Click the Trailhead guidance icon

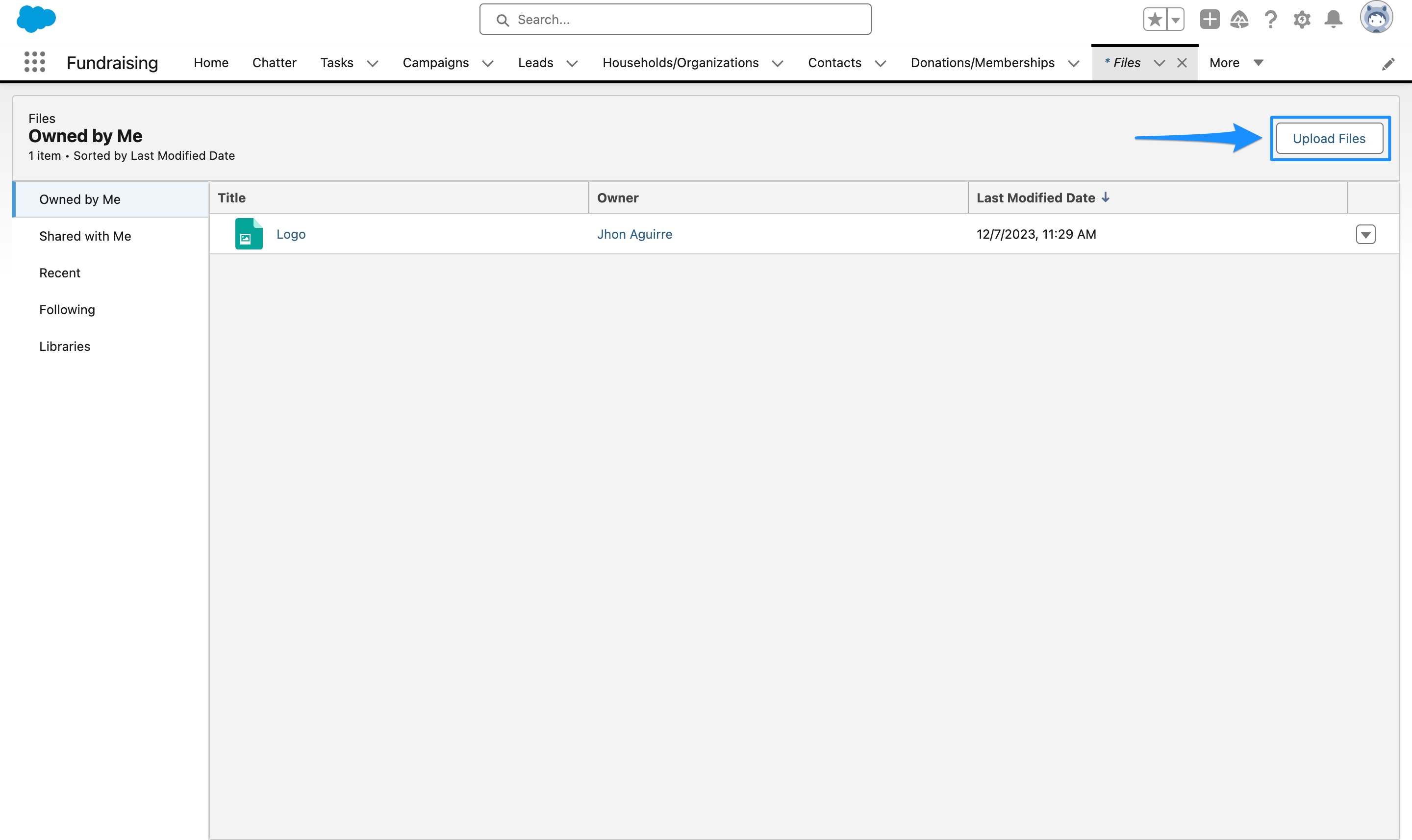pos(1239,19)
